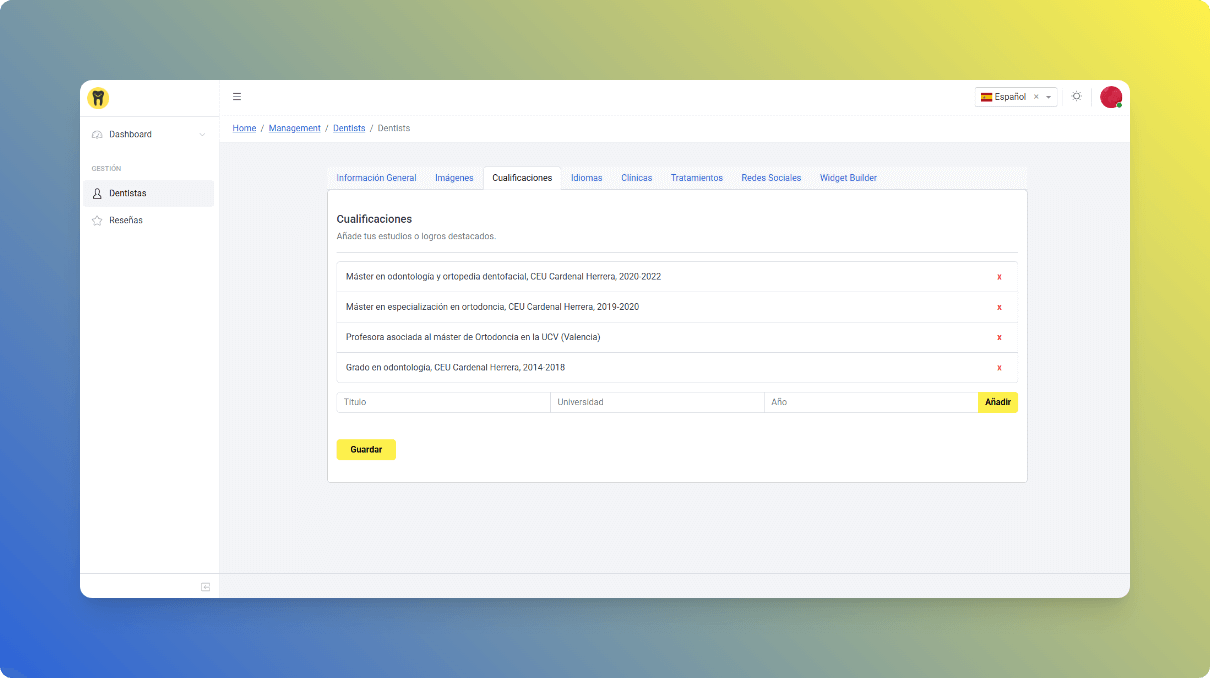
Task: Delete the Máster en odontología y ortopedia entry
Action: 999,277
